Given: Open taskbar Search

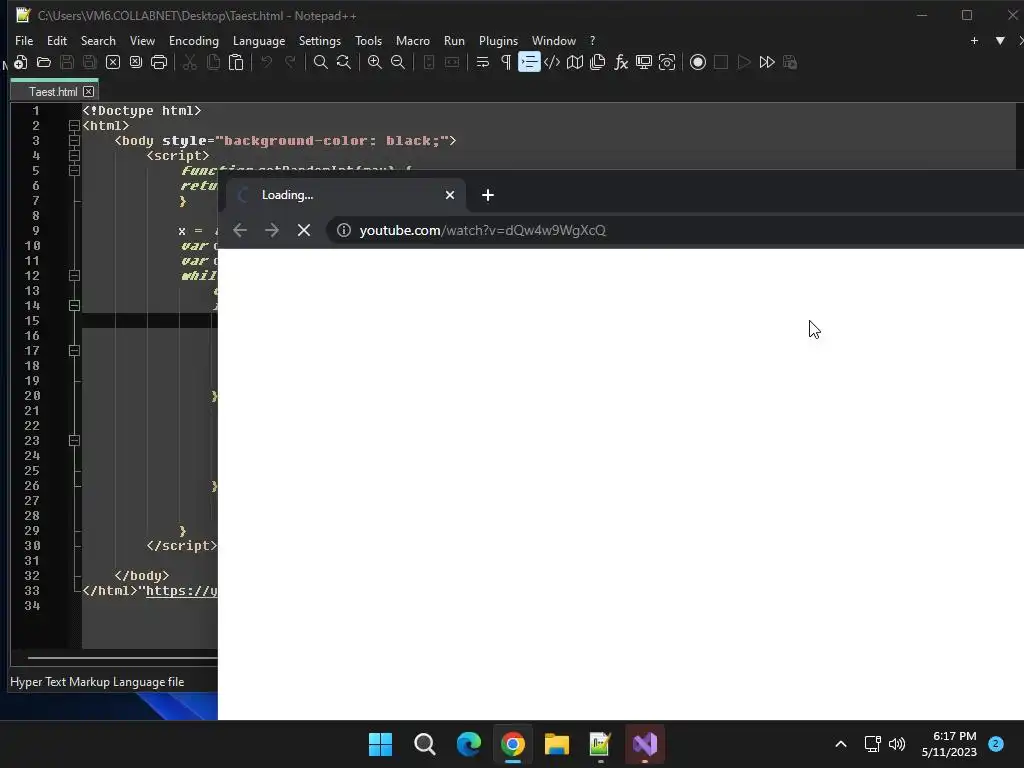Looking at the screenshot, I should click(x=424, y=744).
